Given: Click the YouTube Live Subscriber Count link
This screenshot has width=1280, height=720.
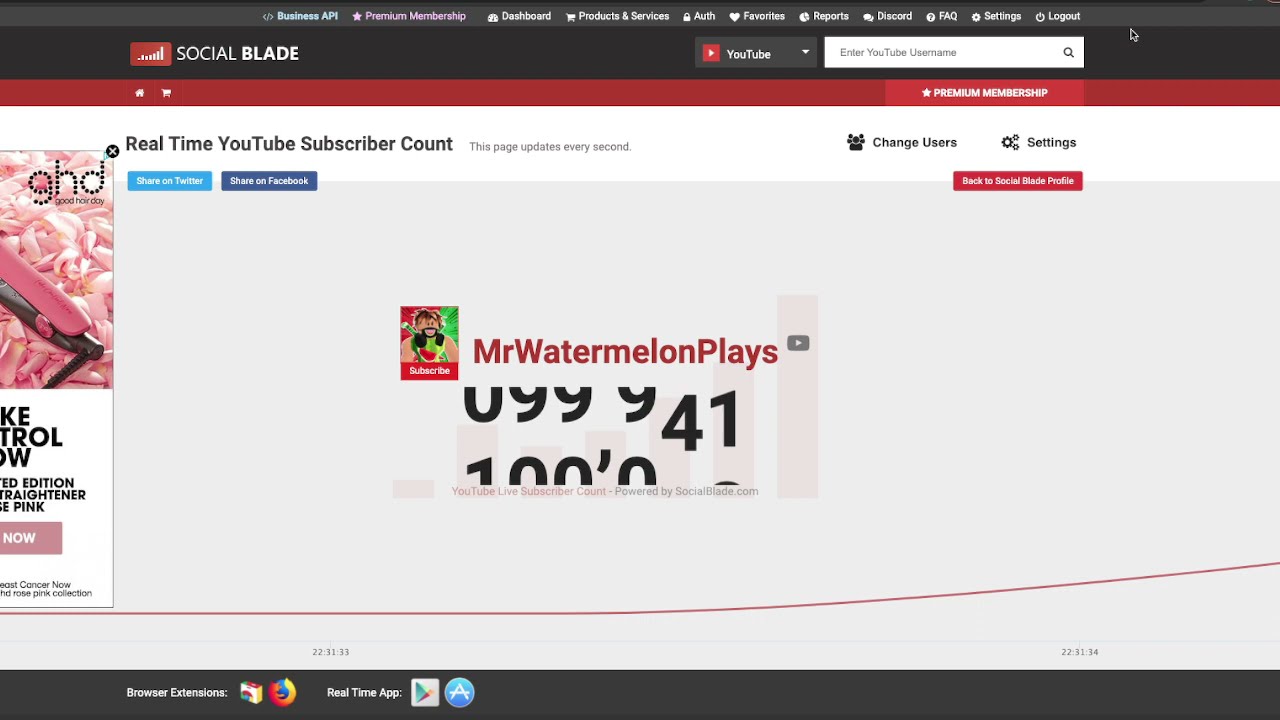Looking at the screenshot, I should [528, 491].
